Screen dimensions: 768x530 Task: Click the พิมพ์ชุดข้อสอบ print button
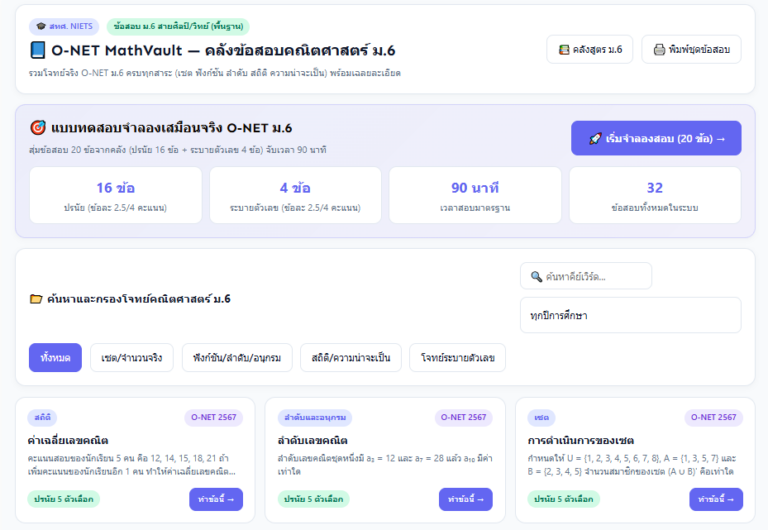(691, 49)
